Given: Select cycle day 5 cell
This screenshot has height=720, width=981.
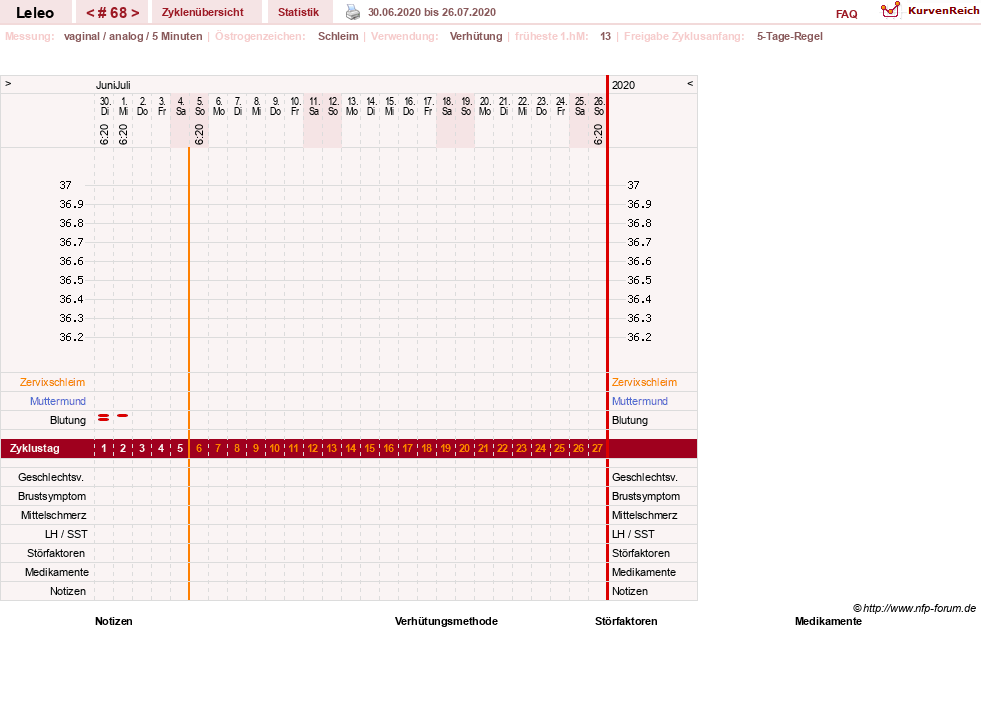Looking at the screenshot, I should 180,449.
